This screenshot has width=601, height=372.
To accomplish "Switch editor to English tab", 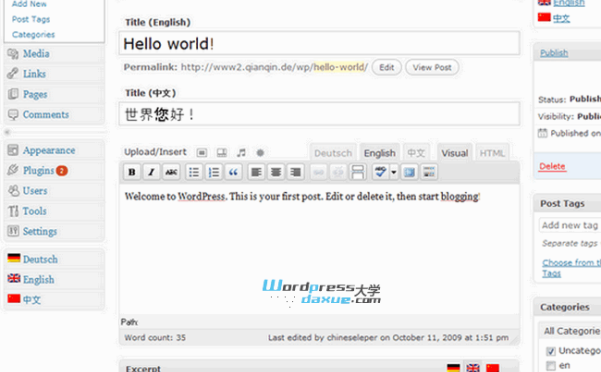I will click(x=379, y=153).
